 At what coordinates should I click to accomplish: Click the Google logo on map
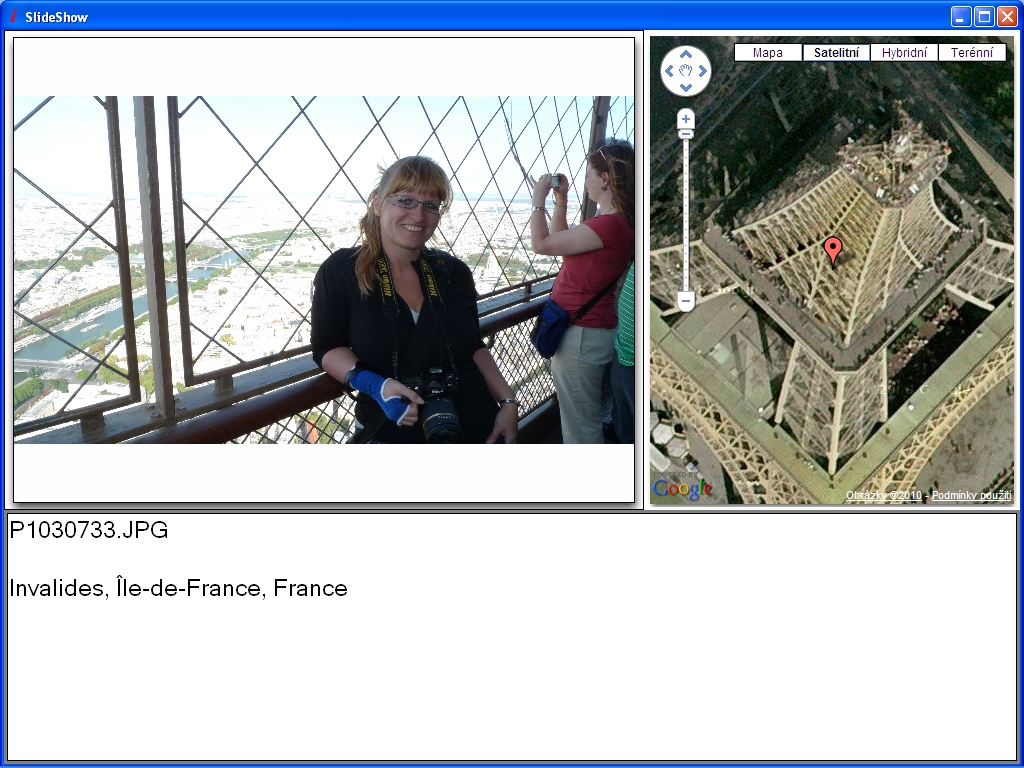coord(683,488)
